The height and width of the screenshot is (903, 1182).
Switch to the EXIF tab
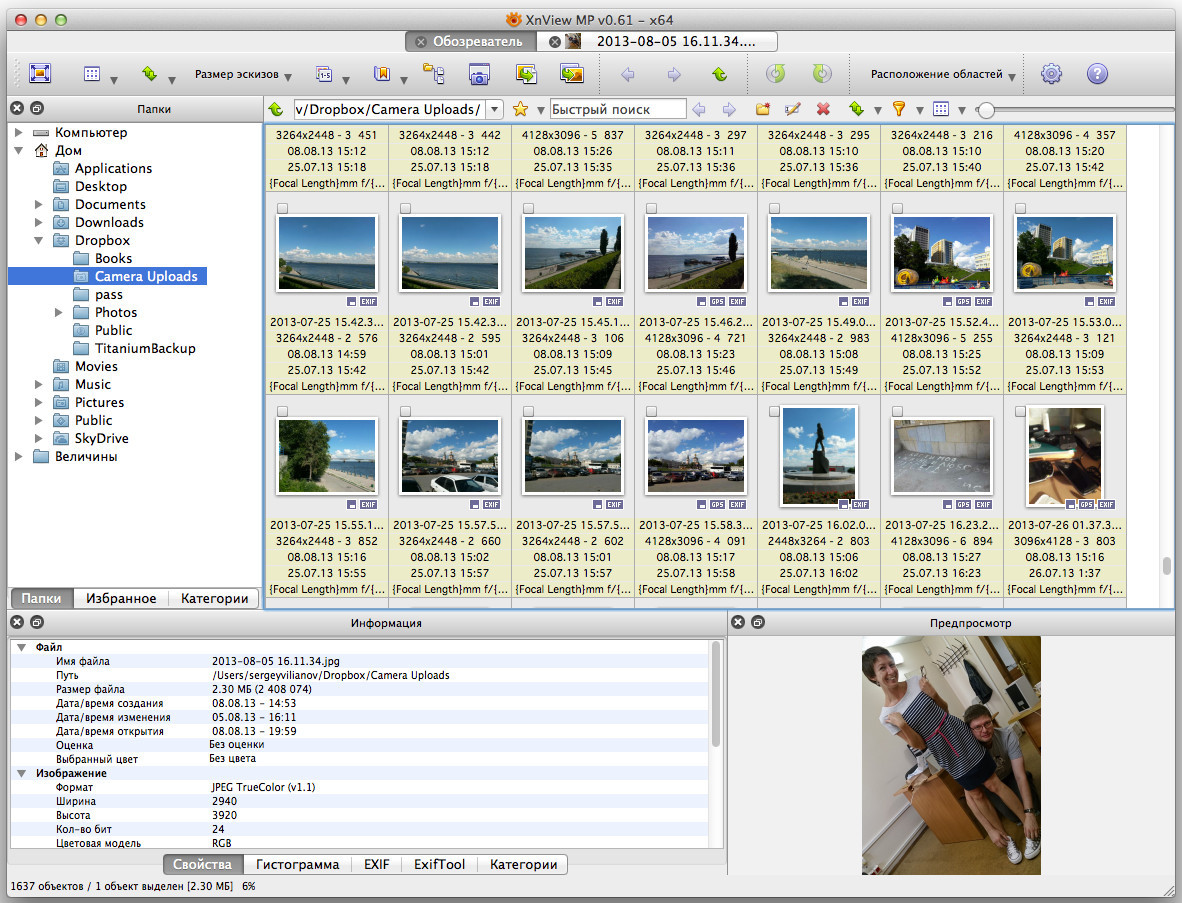[x=376, y=864]
